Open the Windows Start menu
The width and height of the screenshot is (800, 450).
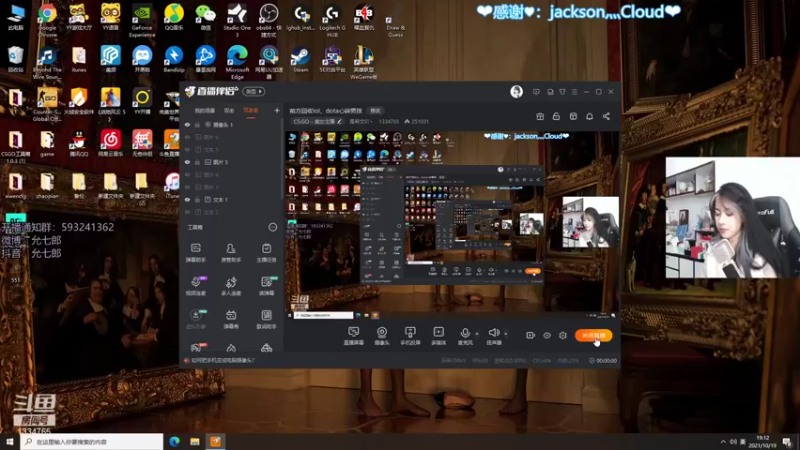[10, 442]
